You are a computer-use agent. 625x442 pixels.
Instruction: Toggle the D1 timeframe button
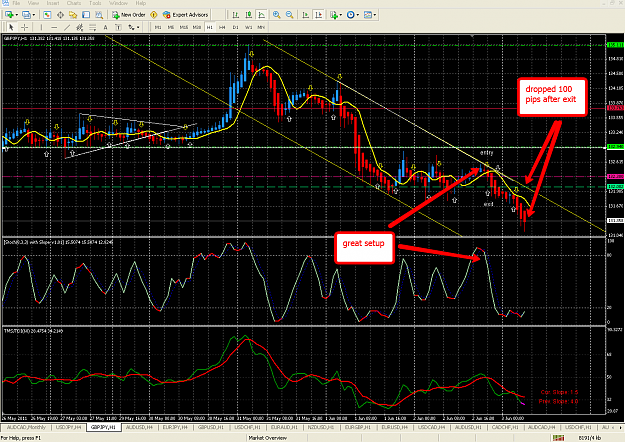(x=236, y=27)
